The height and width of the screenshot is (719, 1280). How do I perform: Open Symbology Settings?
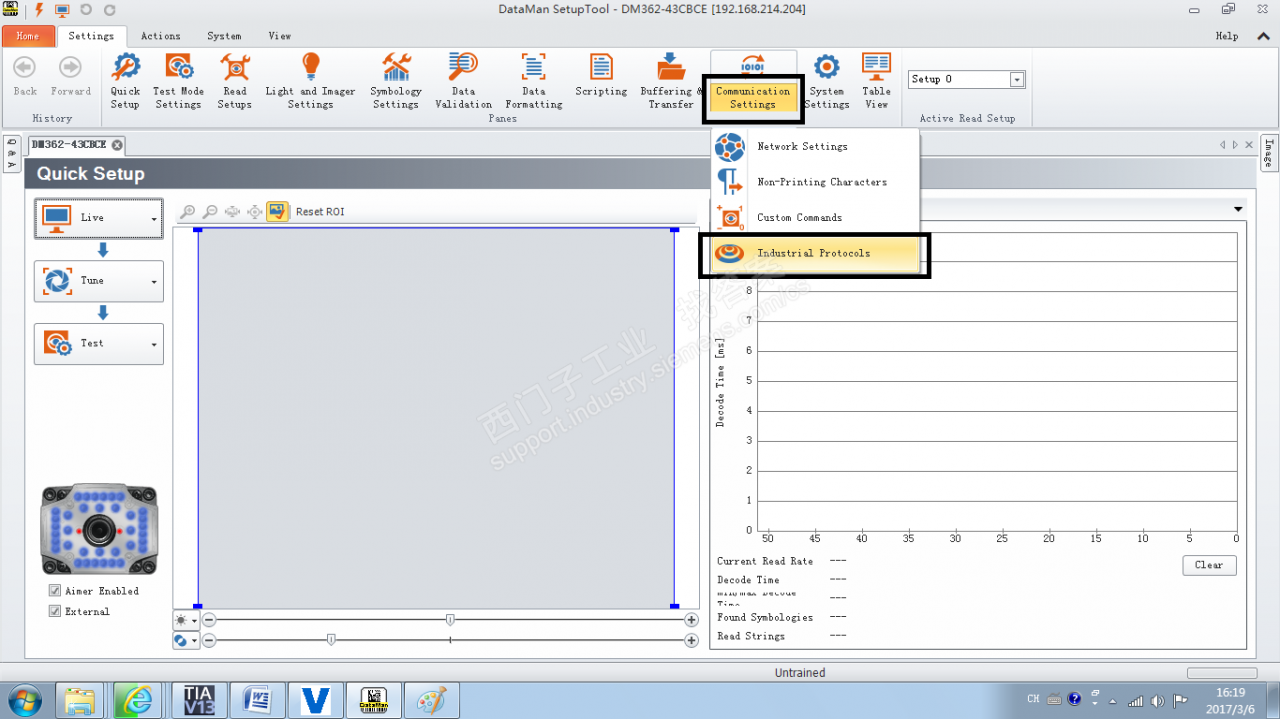click(x=396, y=81)
